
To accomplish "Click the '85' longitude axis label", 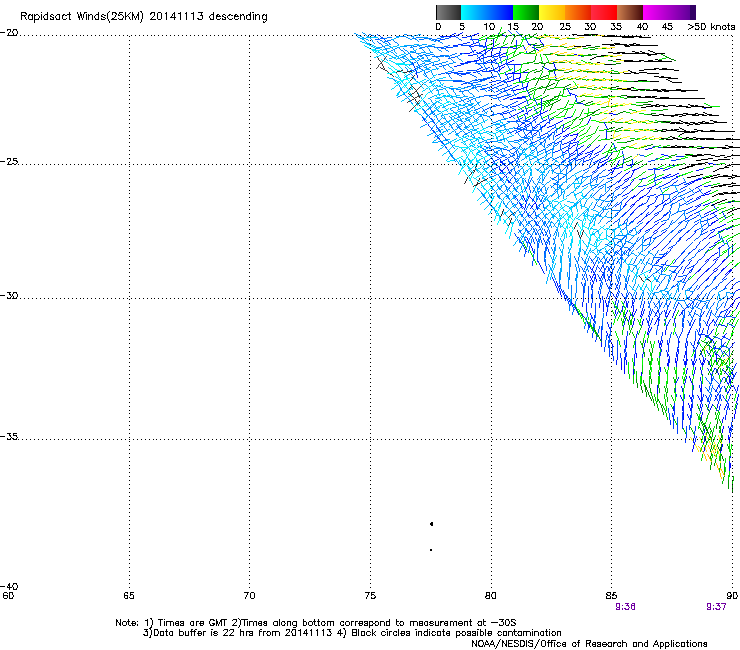I will point(611,596).
